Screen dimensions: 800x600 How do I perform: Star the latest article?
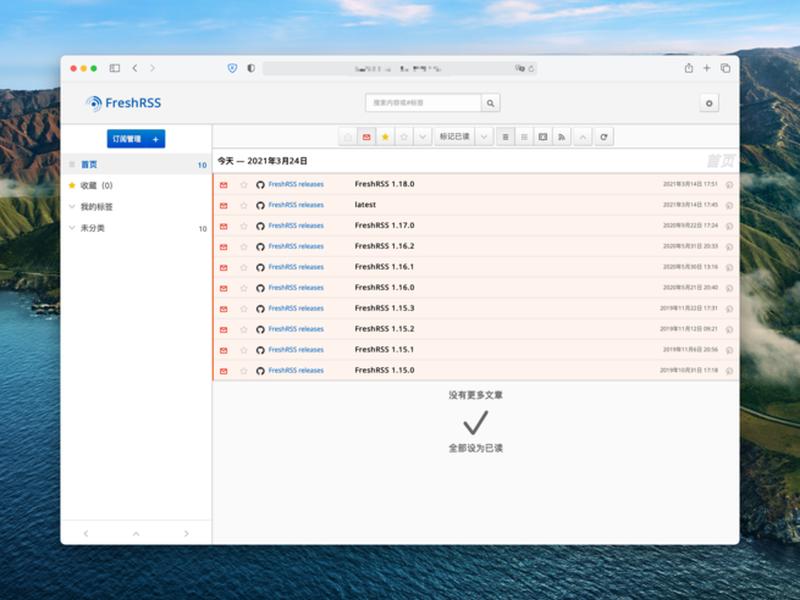click(x=243, y=205)
